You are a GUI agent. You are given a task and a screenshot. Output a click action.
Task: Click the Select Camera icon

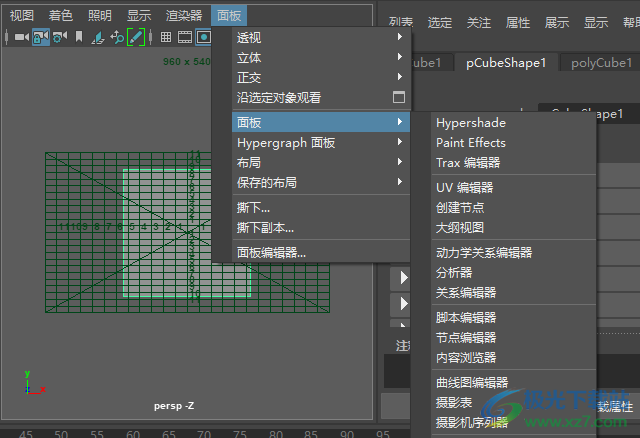[x=22, y=37]
